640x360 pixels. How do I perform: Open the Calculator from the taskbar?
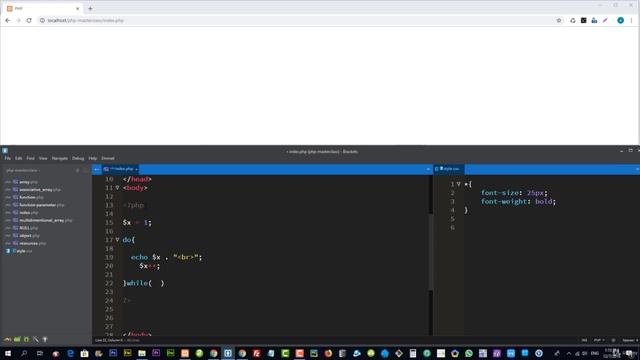[413, 353]
